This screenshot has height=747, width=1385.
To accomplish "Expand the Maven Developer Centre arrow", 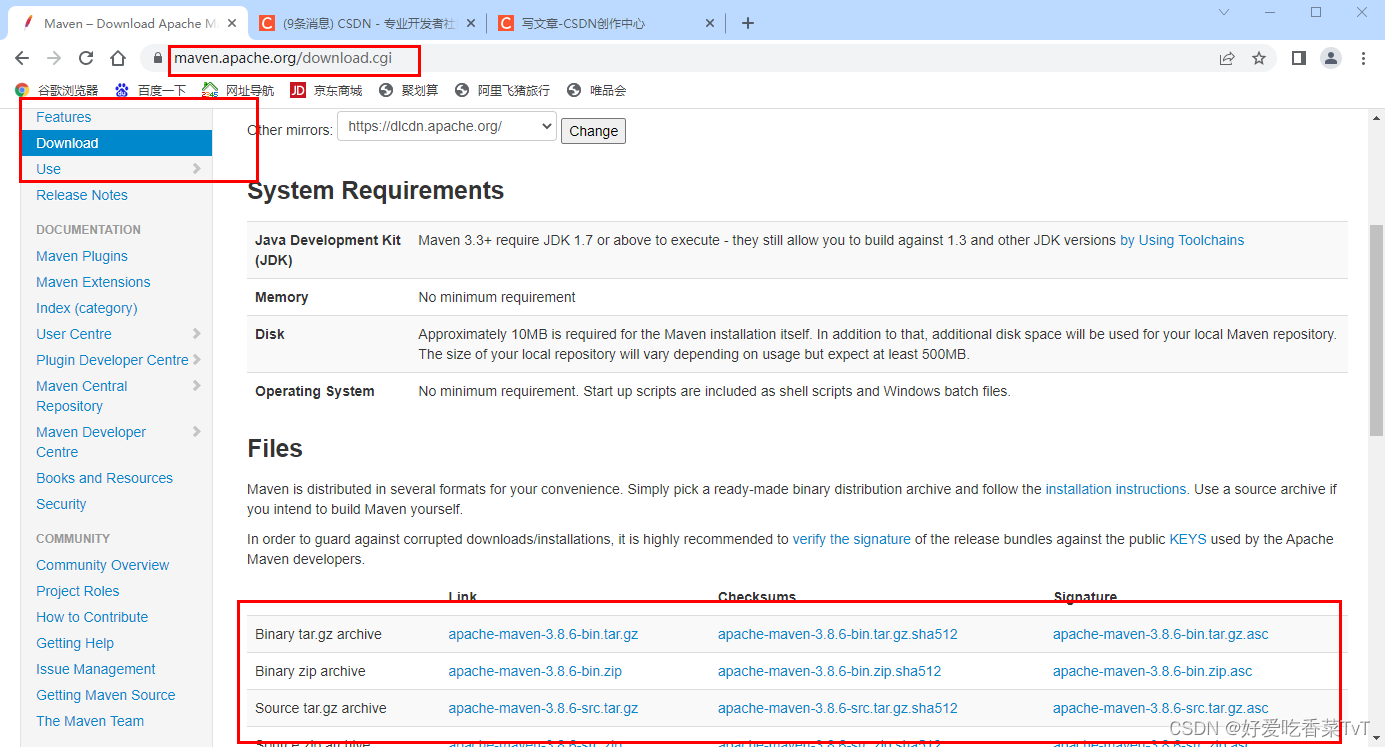I will pos(197,432).
